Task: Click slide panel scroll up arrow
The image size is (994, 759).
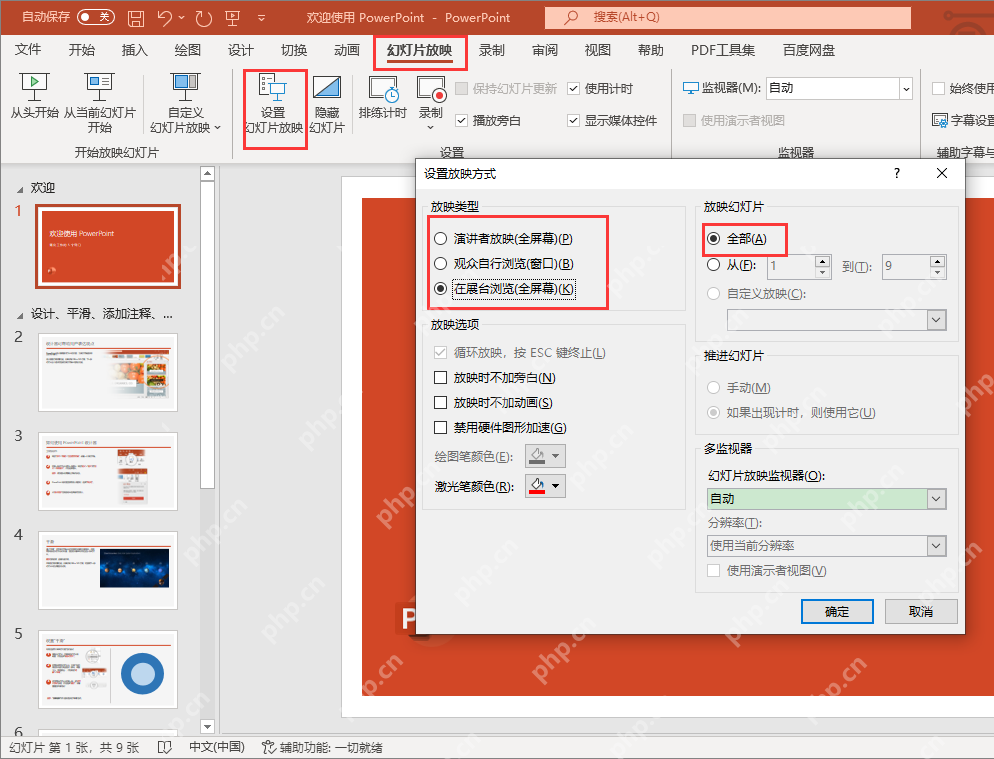Action: click(207, 173)
